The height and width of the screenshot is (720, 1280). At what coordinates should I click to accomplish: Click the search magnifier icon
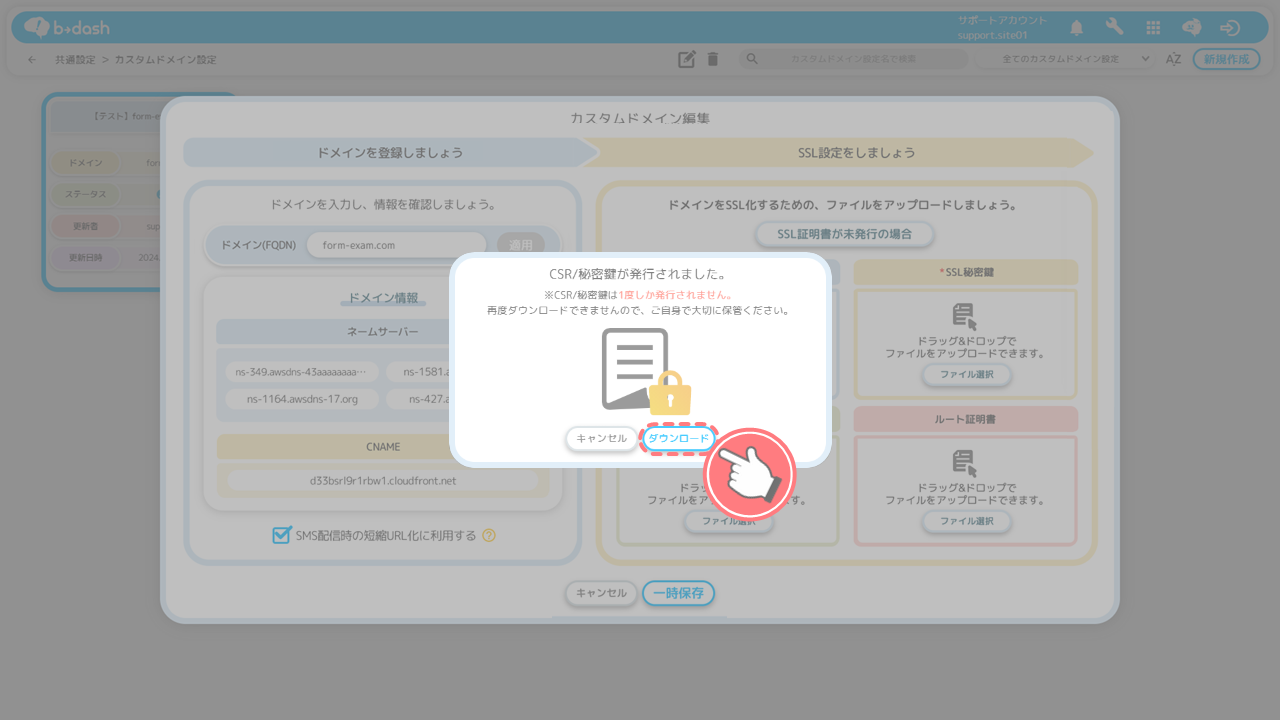click(x=753, y=59)
